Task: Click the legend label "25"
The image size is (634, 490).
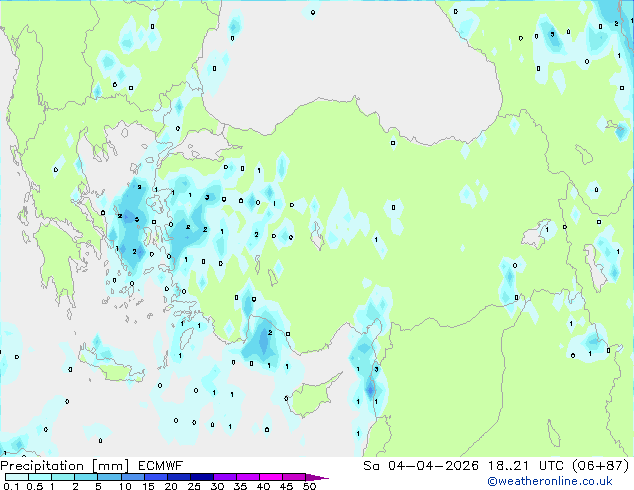Action: coord(194,486)
